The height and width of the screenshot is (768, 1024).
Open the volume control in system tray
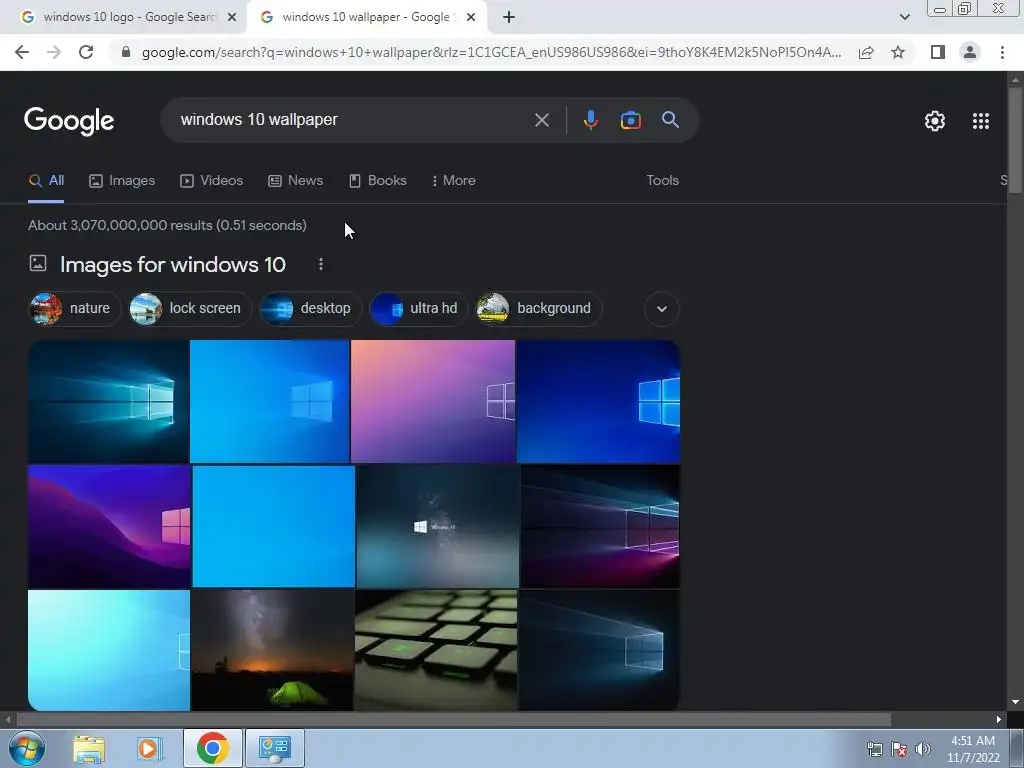click(x=923, y=749)
